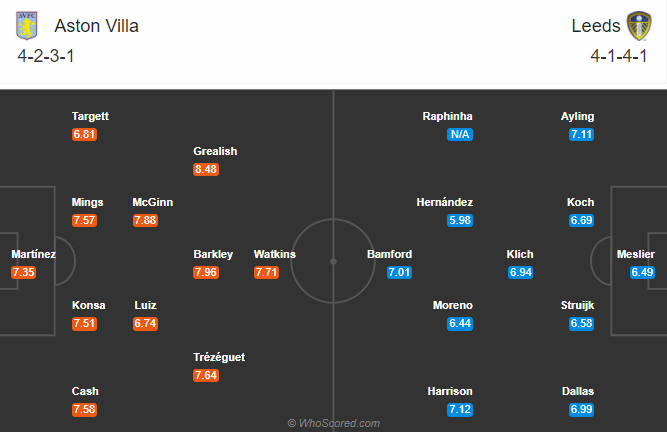Open the Aston Villa team name link

pyautogui.click(x=96, y=26)
